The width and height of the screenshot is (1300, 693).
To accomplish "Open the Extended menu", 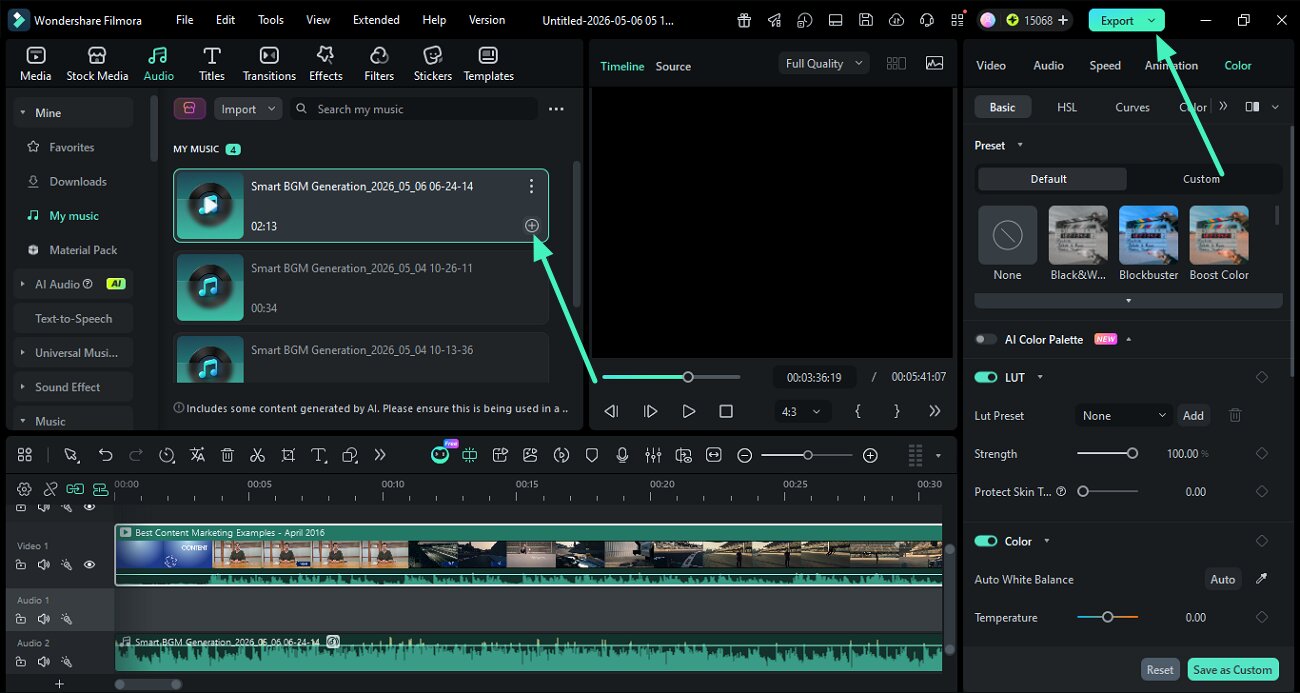I will [x=376, y=20].
